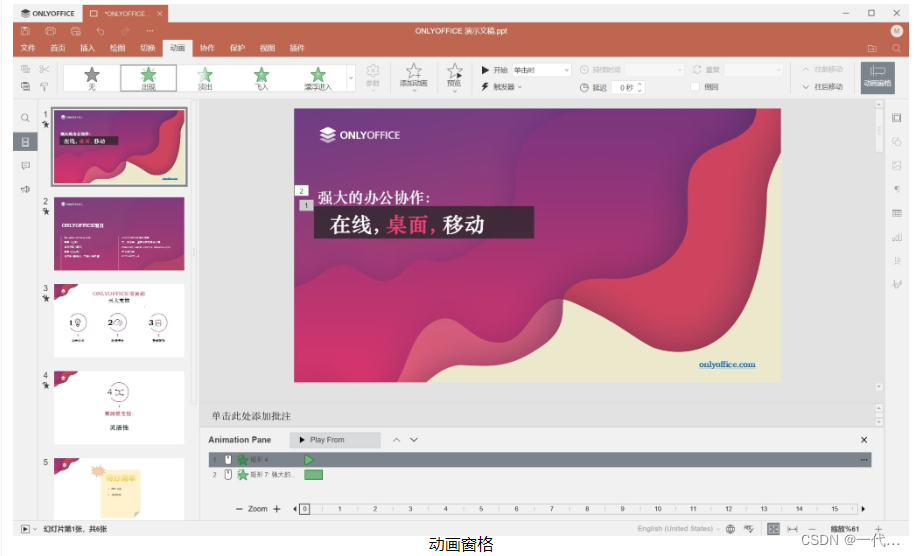915x556 pixels.
Task: Select the 无 (None) animation effect
Action: [92, 78]
